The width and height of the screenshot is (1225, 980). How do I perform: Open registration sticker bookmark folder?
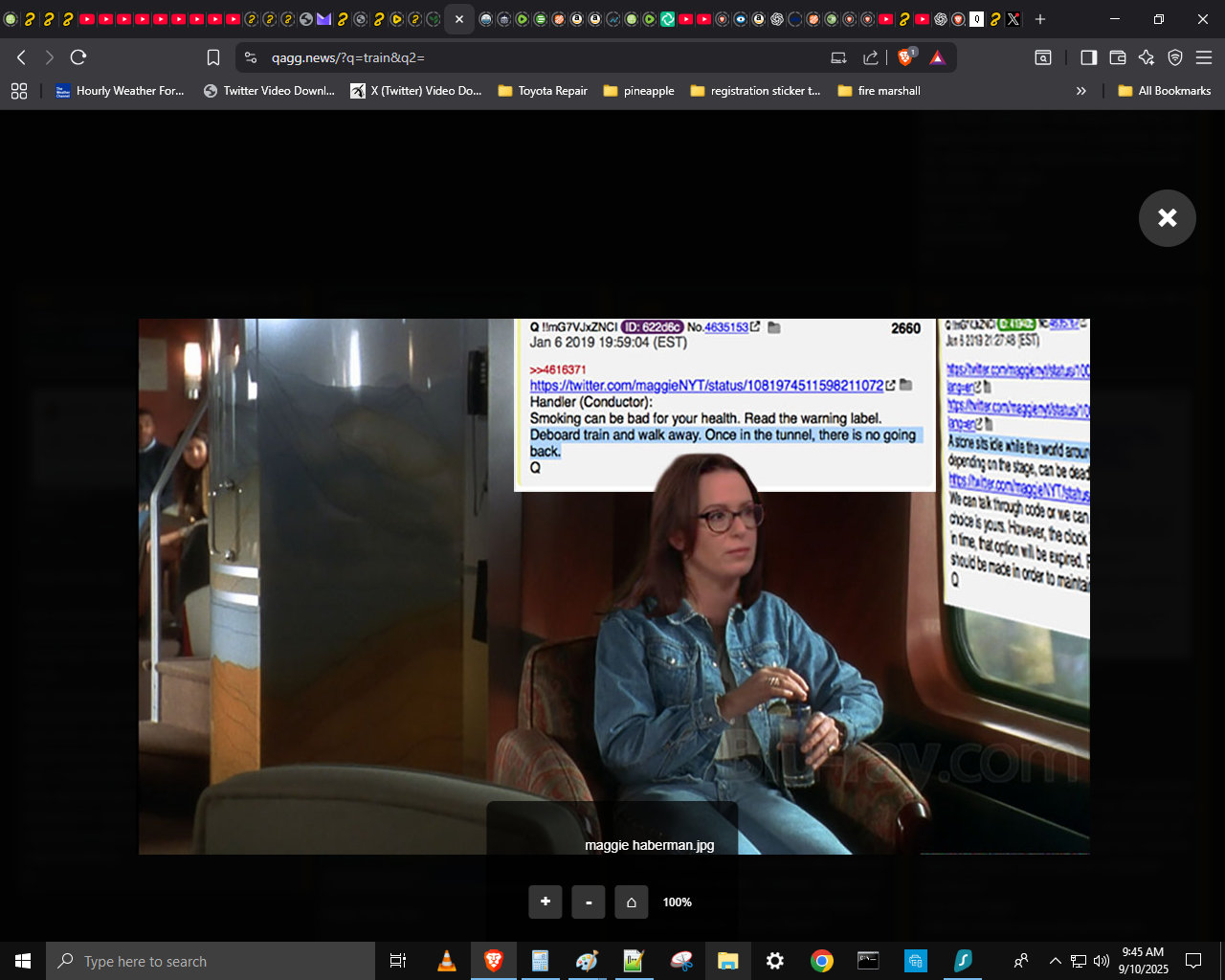pyautogui.click(x=755, y=91)
